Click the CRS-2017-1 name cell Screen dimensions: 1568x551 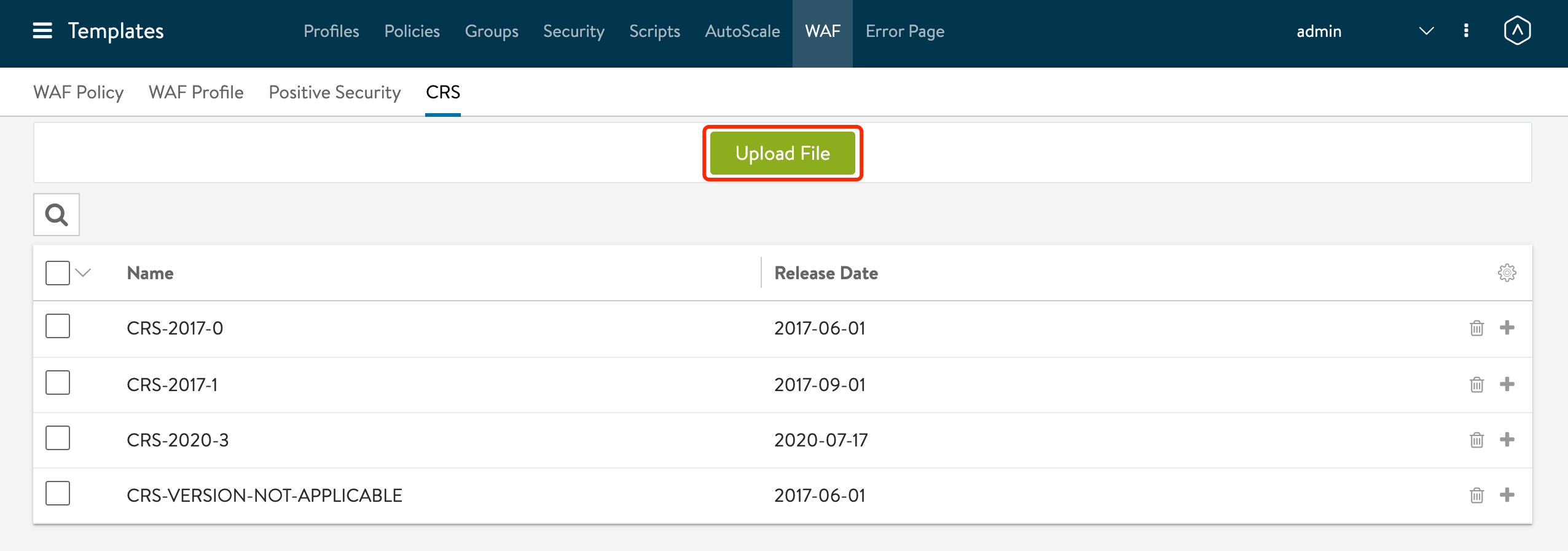(172, 385)
